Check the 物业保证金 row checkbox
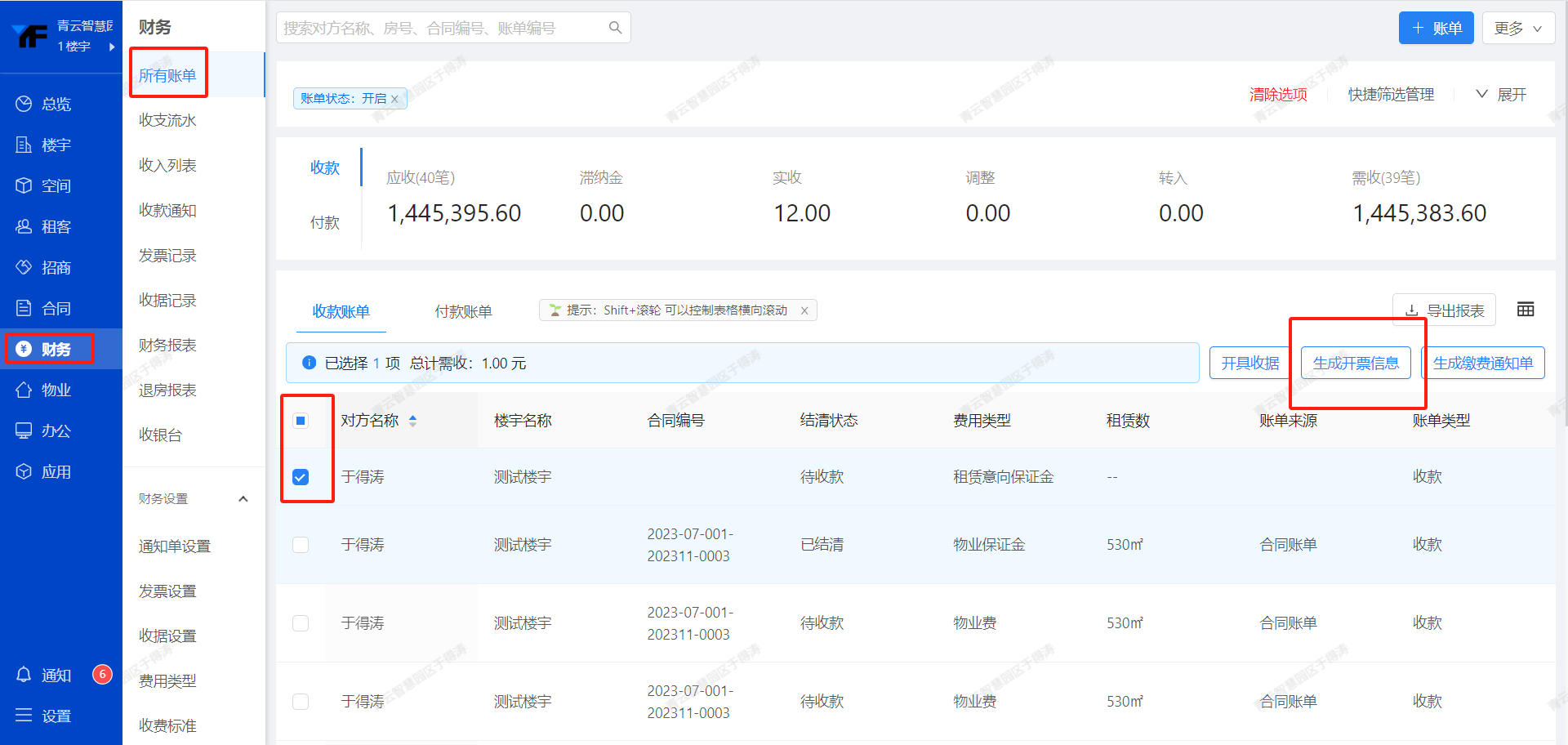This screenshot has height=745, width=1568. (x=301, y=545)
